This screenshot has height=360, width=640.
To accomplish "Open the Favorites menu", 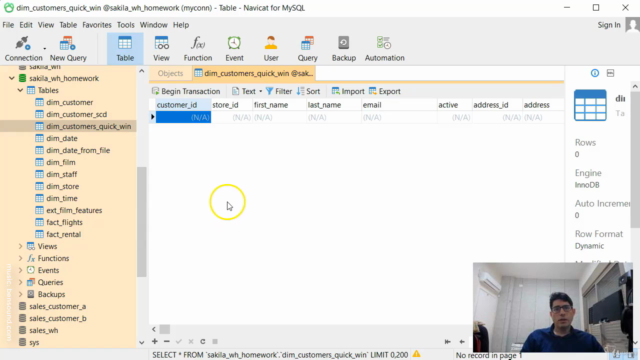I will pyautogui.click(x=97, y=25).
